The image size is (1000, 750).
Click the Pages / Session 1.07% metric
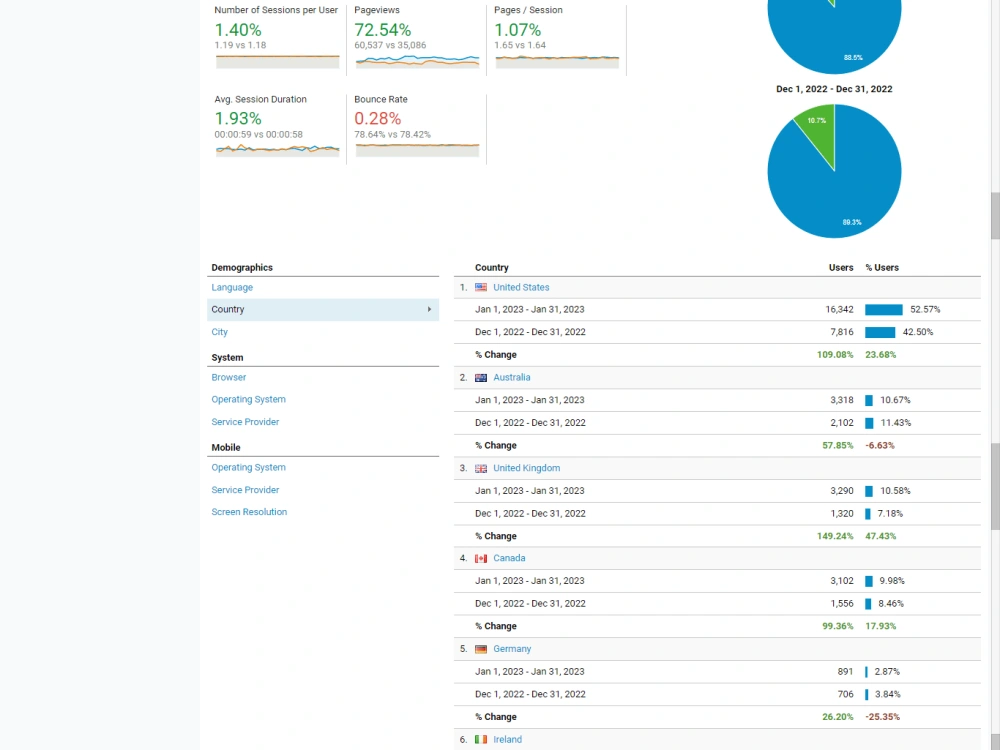[x=518, y=30]
